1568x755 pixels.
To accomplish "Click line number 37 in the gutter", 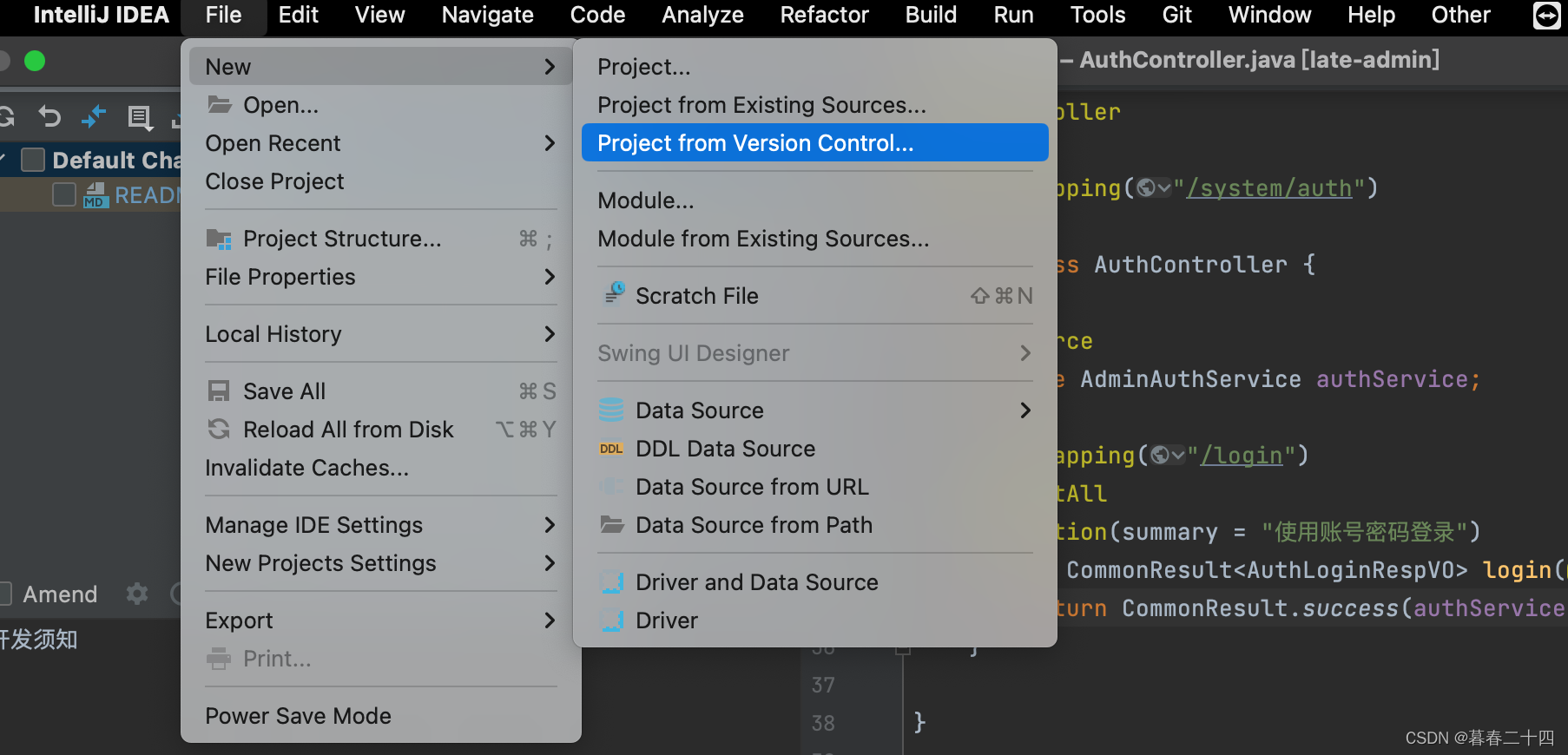I will (x=823, y=685).
